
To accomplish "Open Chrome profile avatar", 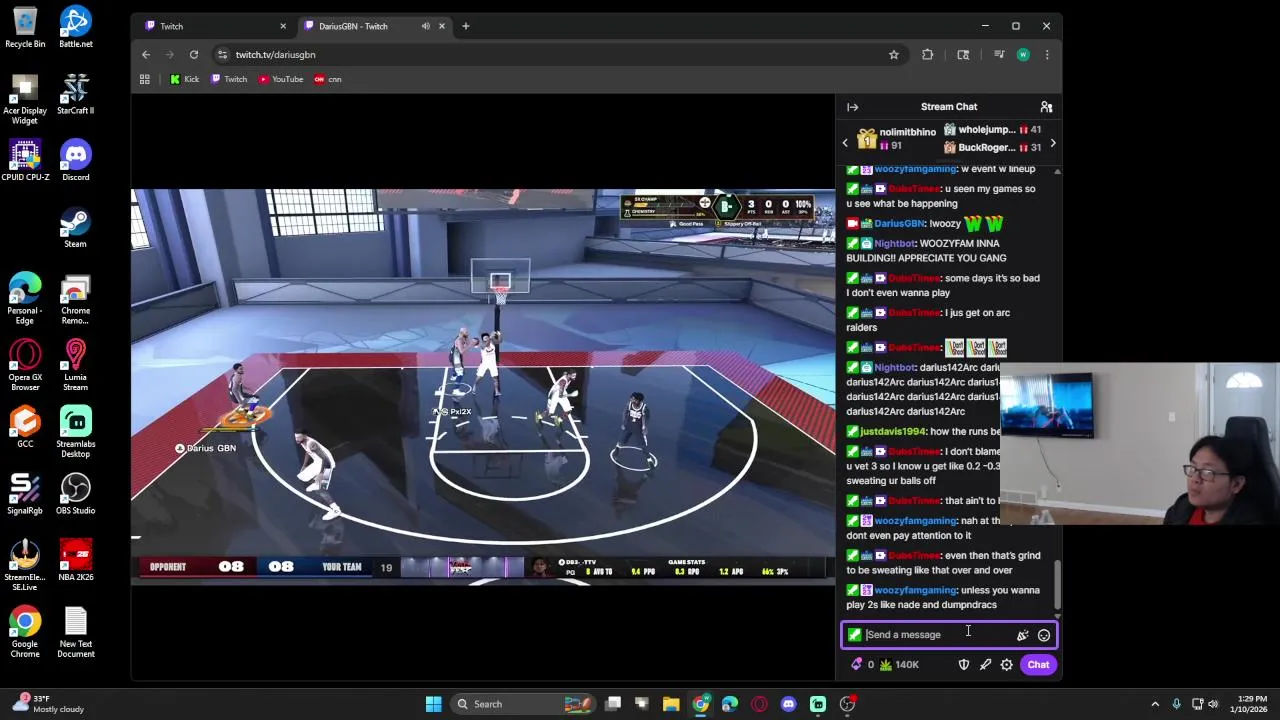I will tap(1022, 54).
